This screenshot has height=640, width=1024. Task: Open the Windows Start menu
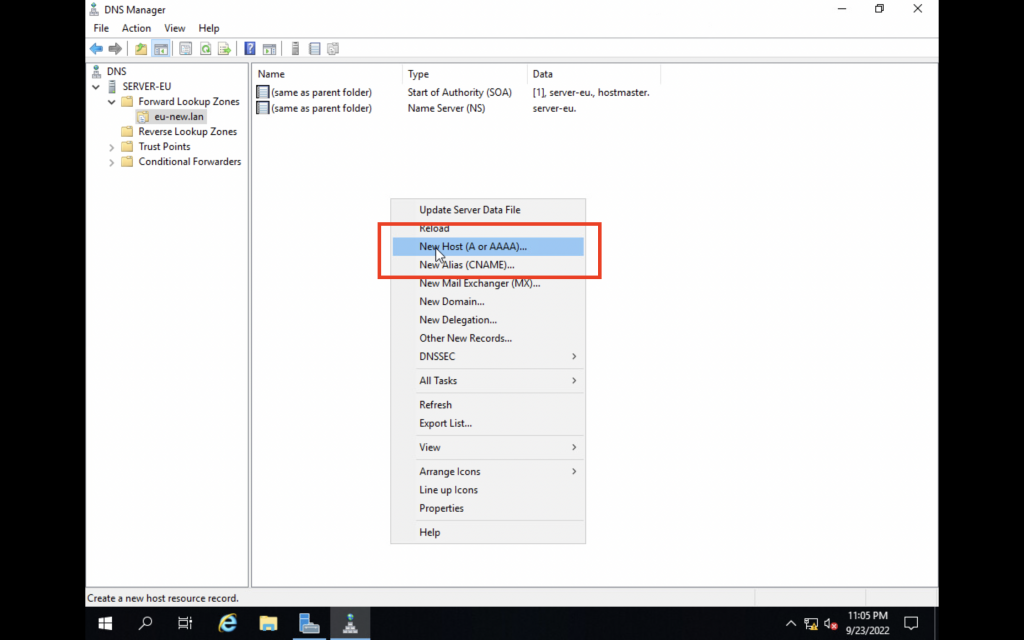104,624
